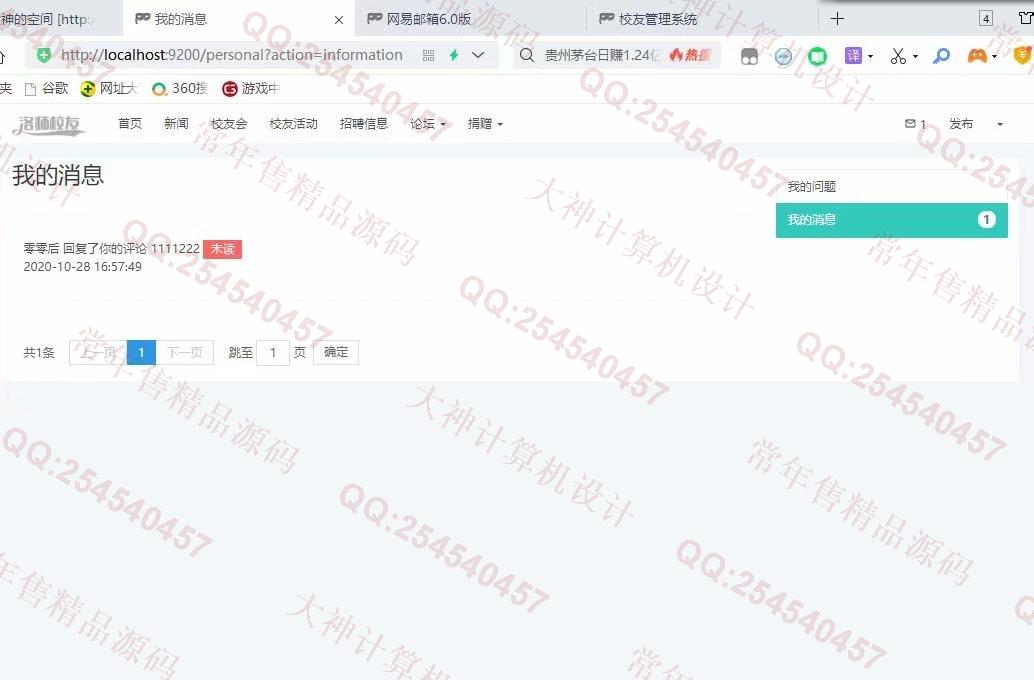
Task: Click the 下一页 pagination button
Action: point(185,352)
